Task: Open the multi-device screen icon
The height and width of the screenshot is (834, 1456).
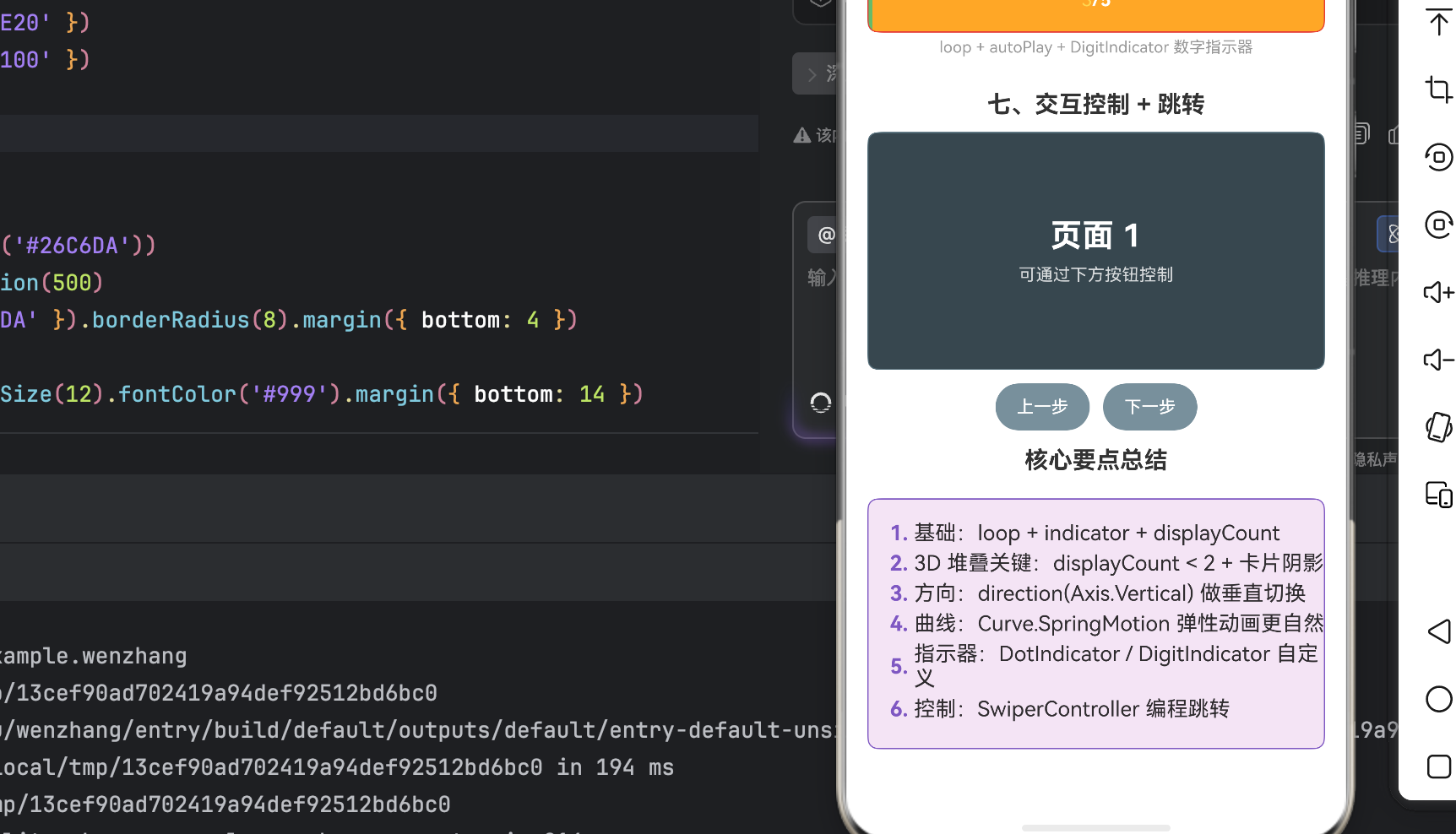Action: [x=1439, y=495]
